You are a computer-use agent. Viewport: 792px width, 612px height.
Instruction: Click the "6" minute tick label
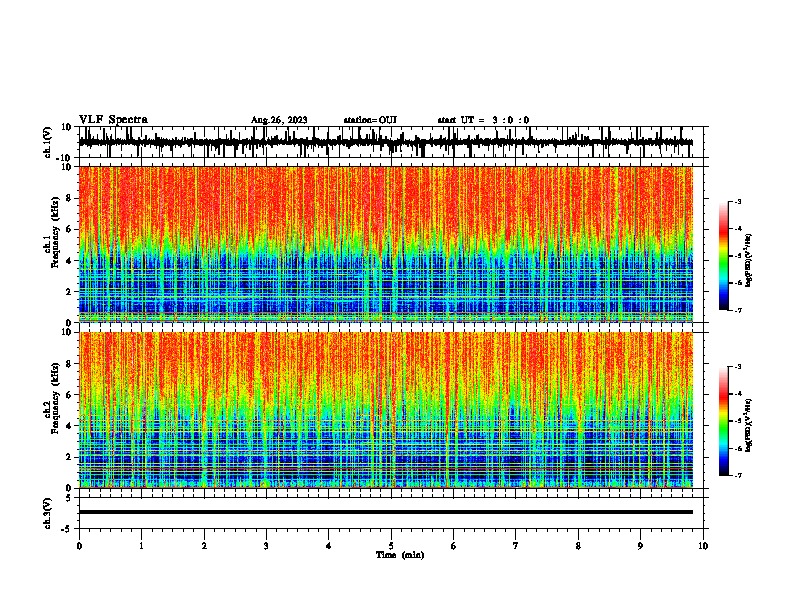[454, 546]
